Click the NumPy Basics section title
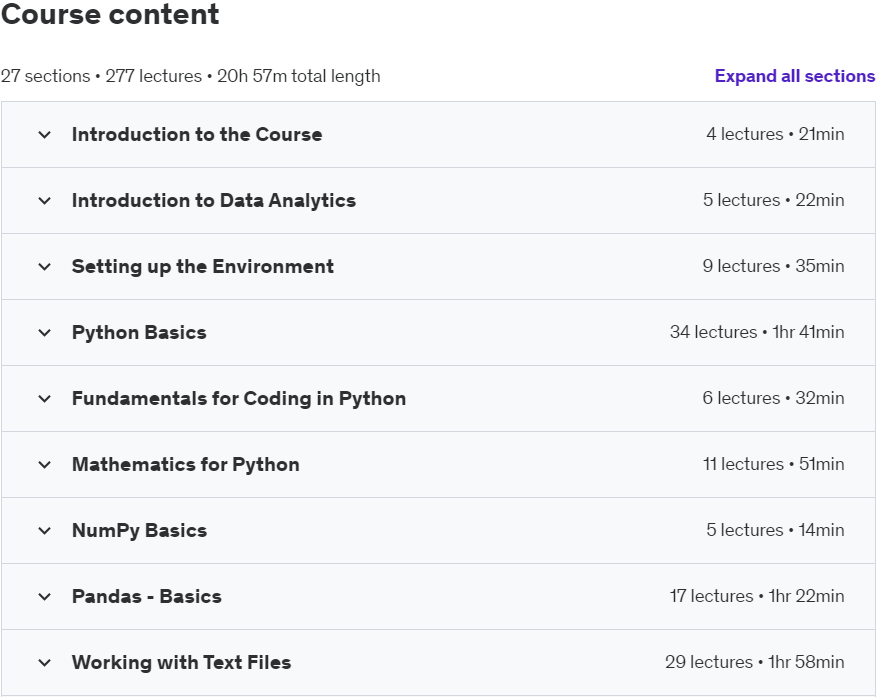Viewport: 877px width, 697px height. coord(139,531)
